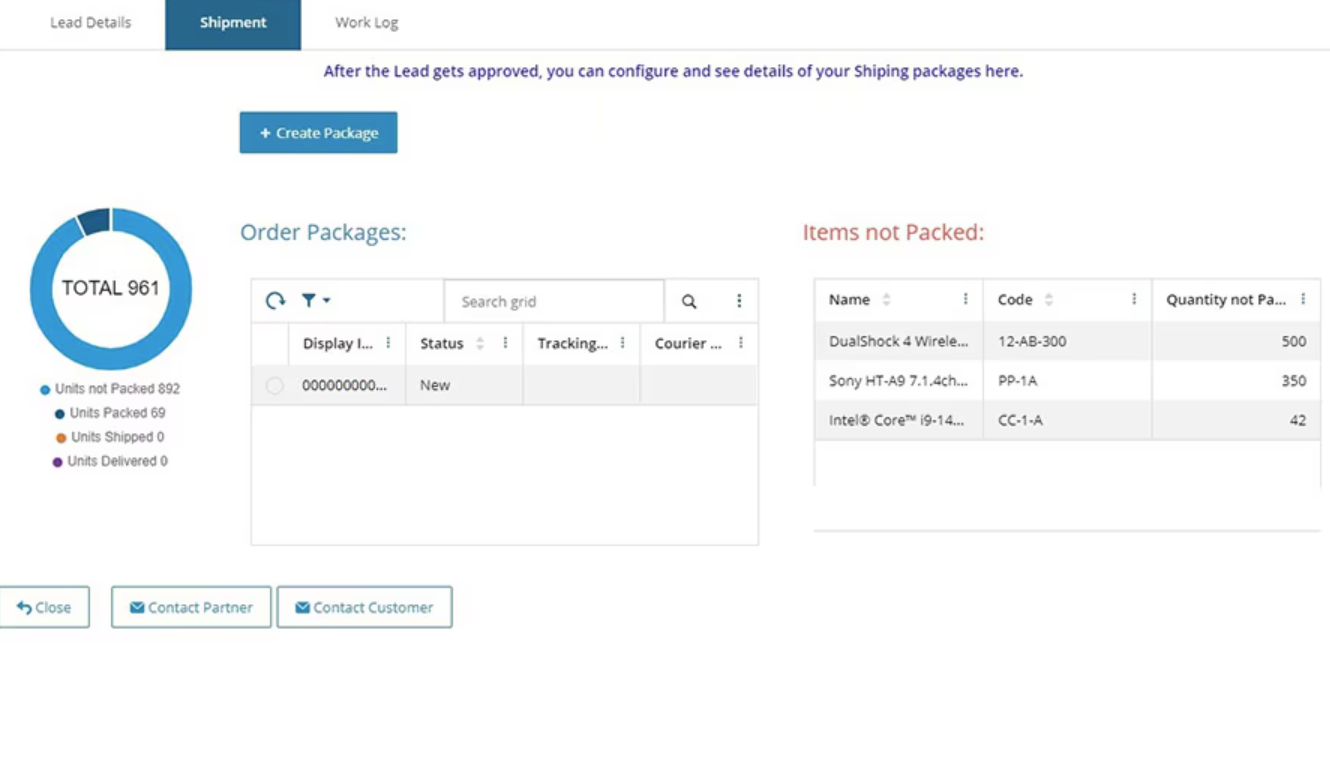Image resolution: width=1330 pixels, height=760 pixels.
Task: Open the Tracking column menu
Action: (x=623, y=343)
